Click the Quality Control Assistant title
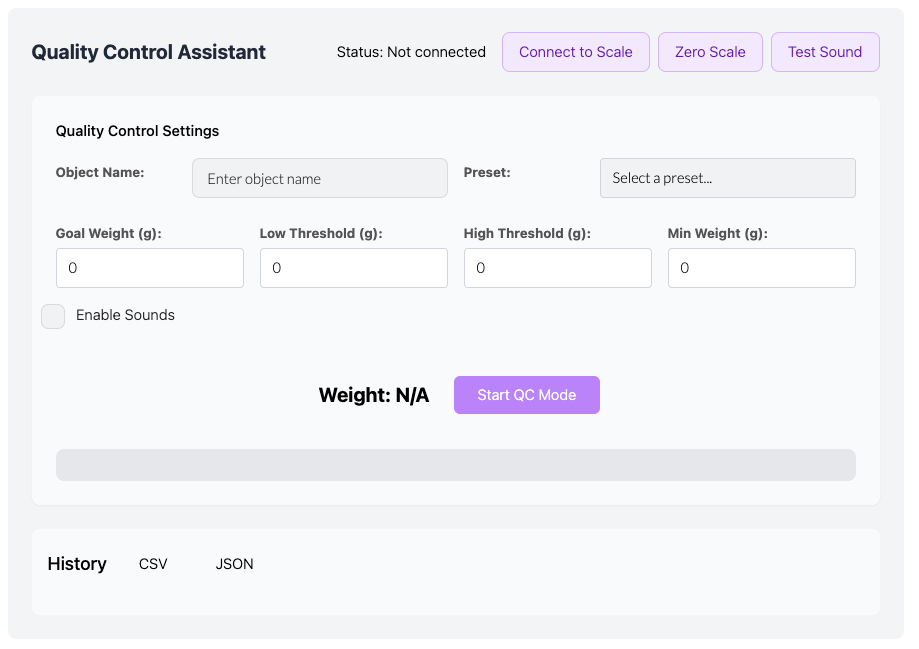Screen dimensions: 919x649 click(x=149, y=52)
